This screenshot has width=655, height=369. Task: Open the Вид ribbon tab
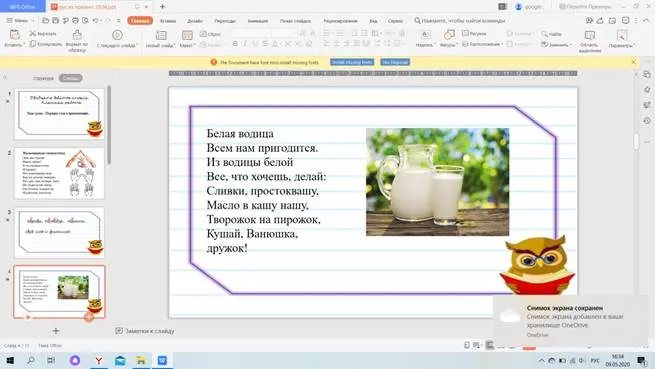[x=373, y=20]
